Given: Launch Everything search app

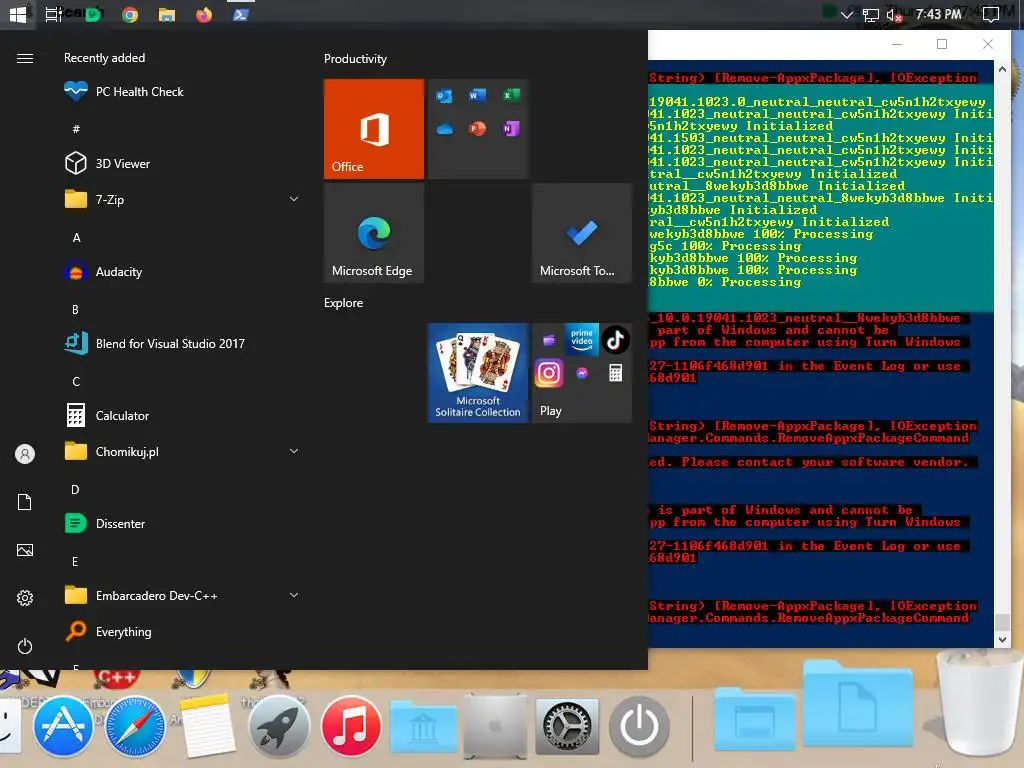Looking at the screenshot, I should (x=108, y=632).
